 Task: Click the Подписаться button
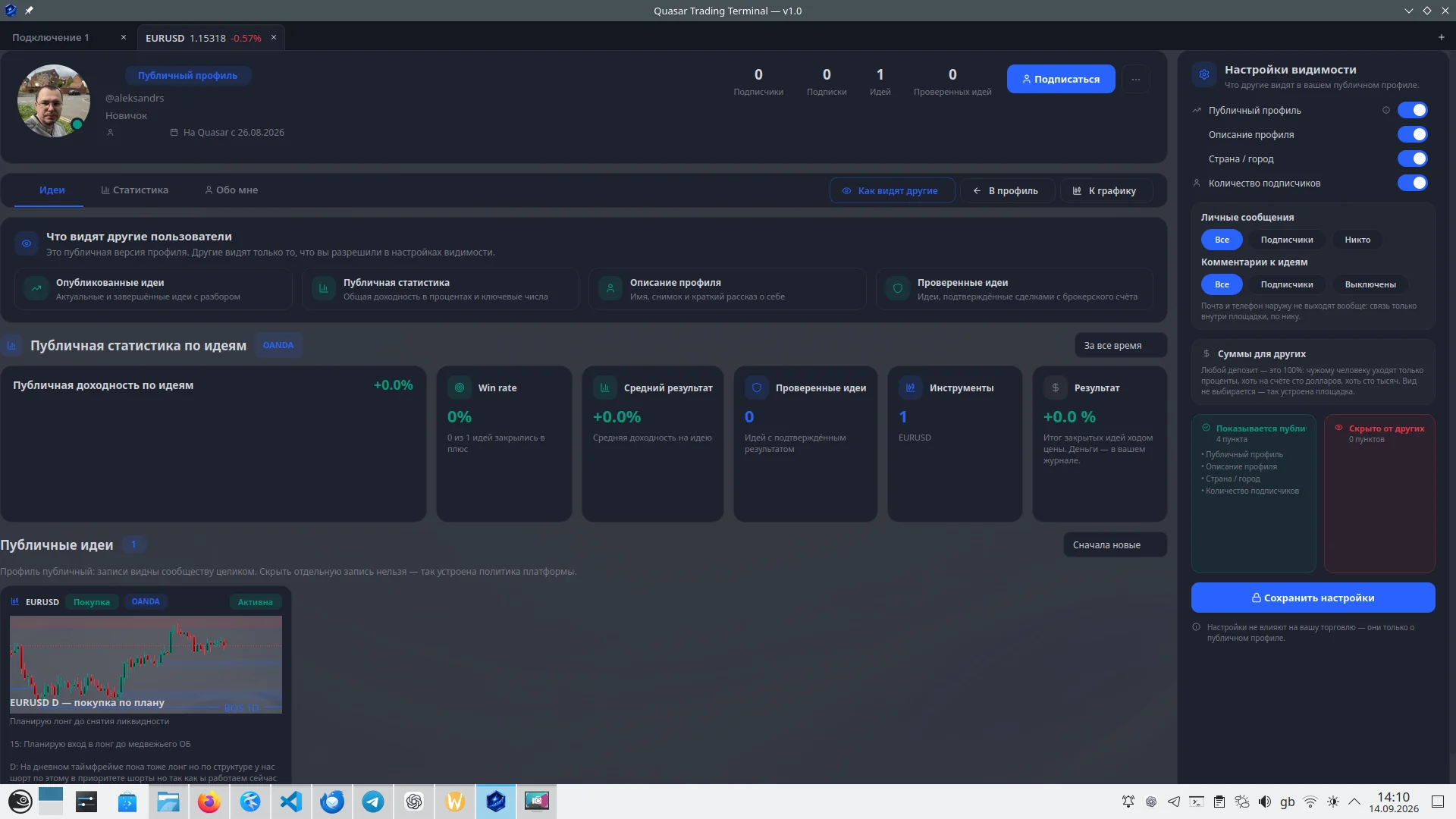click(x=1061, y=79)
